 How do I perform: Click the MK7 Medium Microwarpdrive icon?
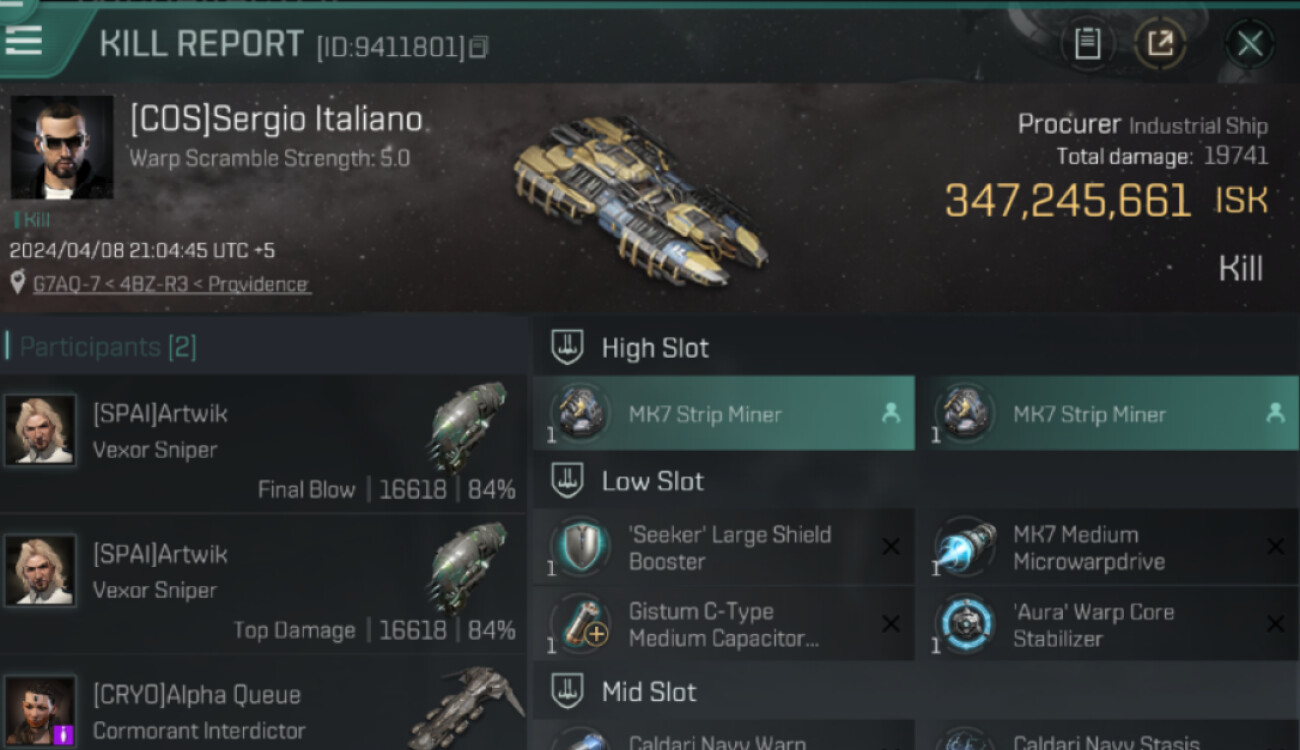[x=965, y=546]
